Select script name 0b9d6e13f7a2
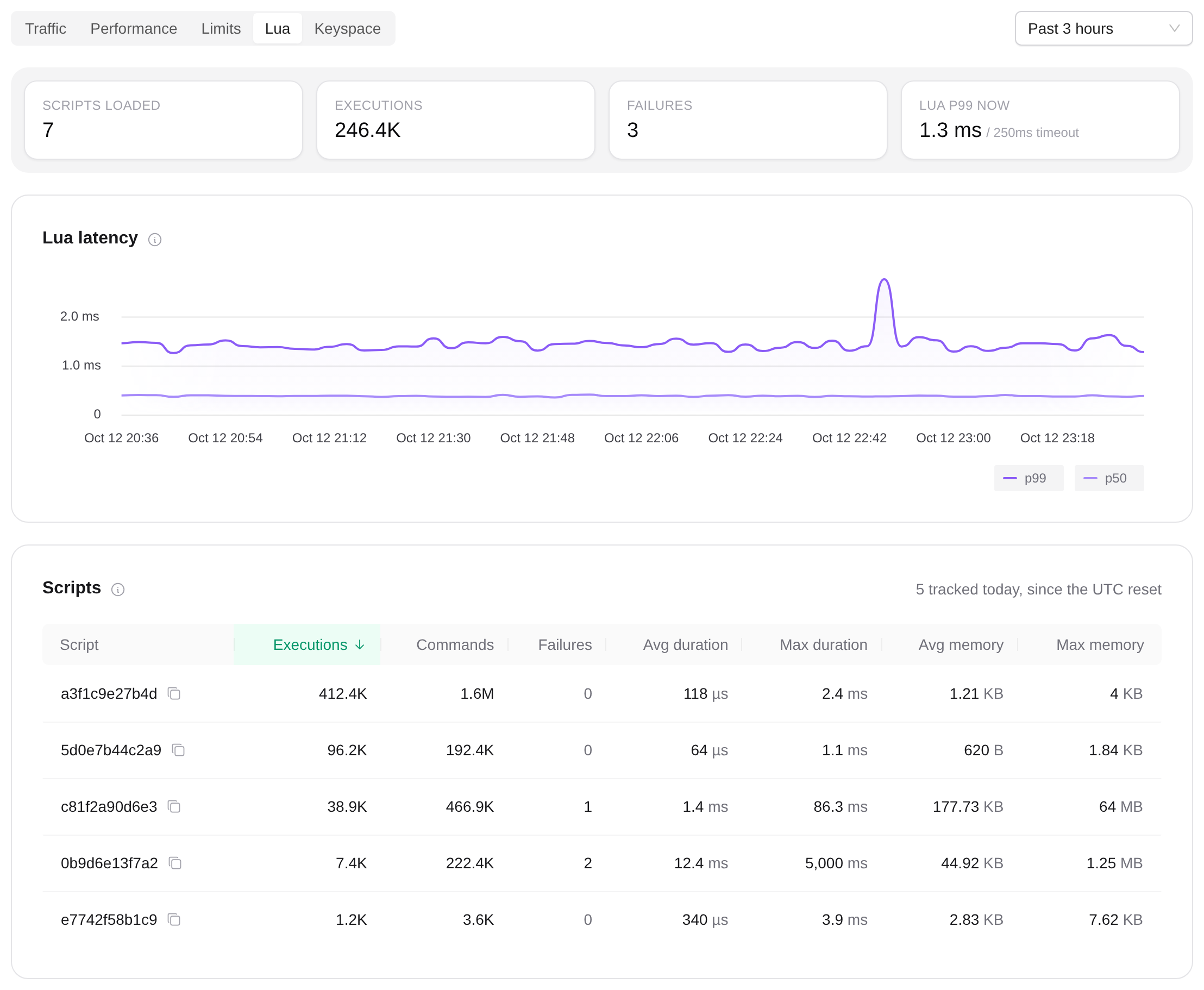The height and width of the screenshot is (990, 1204). click(109, 863)
